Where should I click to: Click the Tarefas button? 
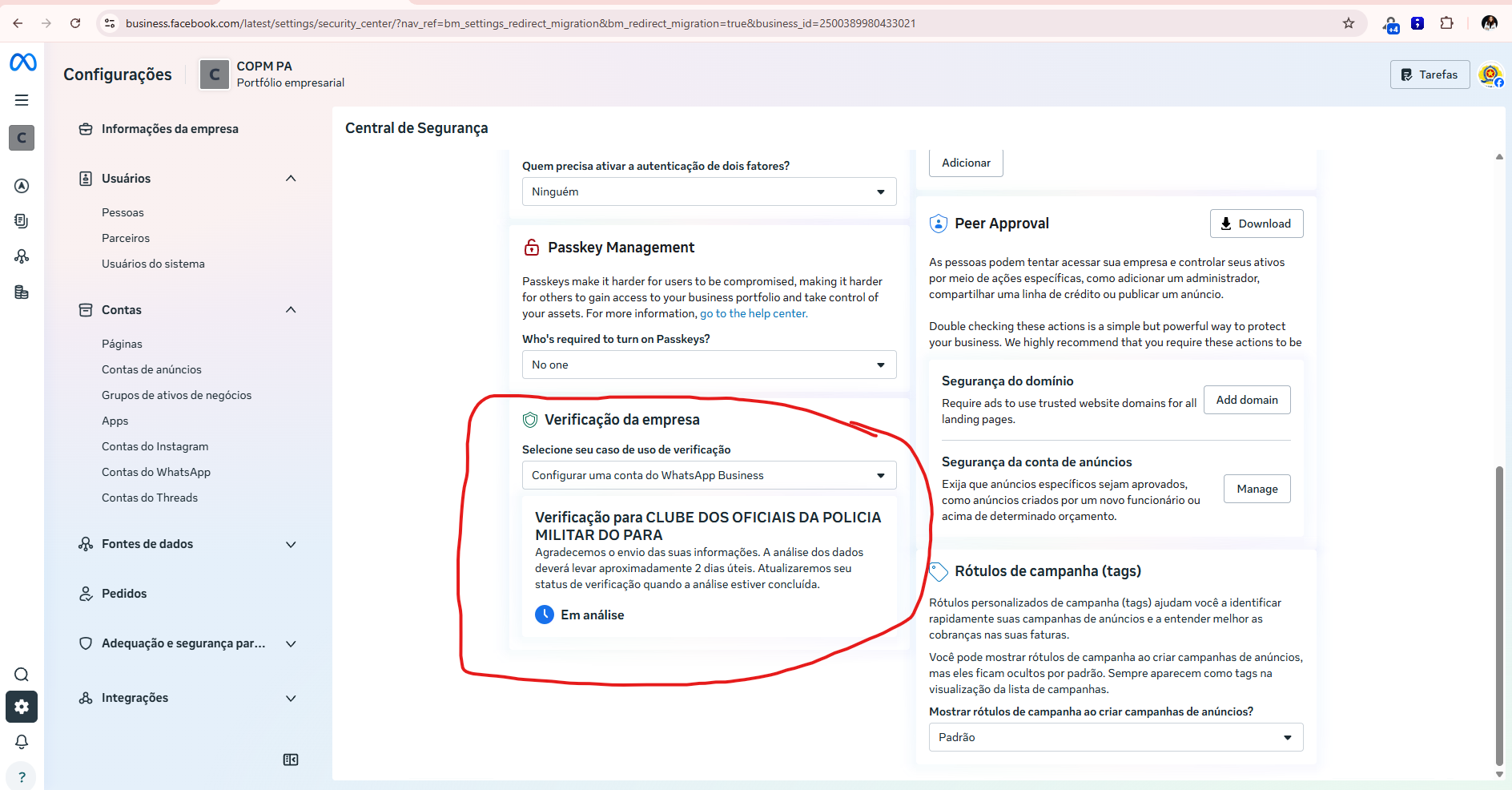coord(1430,75)
